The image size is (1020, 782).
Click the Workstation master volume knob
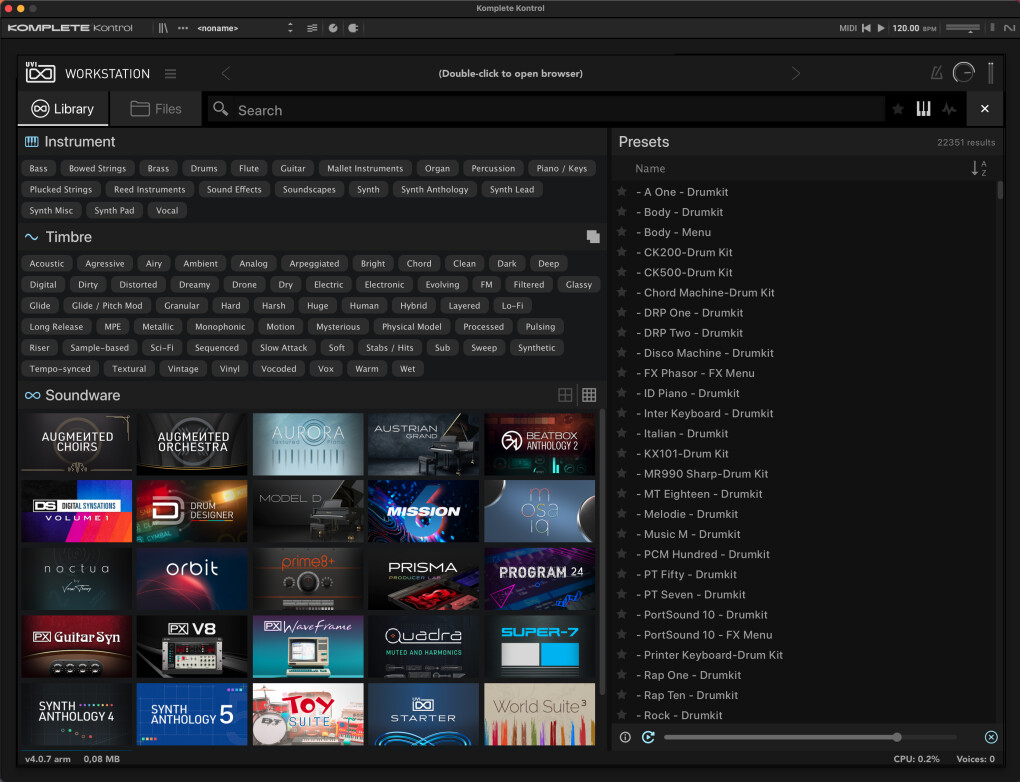(963, 73)
